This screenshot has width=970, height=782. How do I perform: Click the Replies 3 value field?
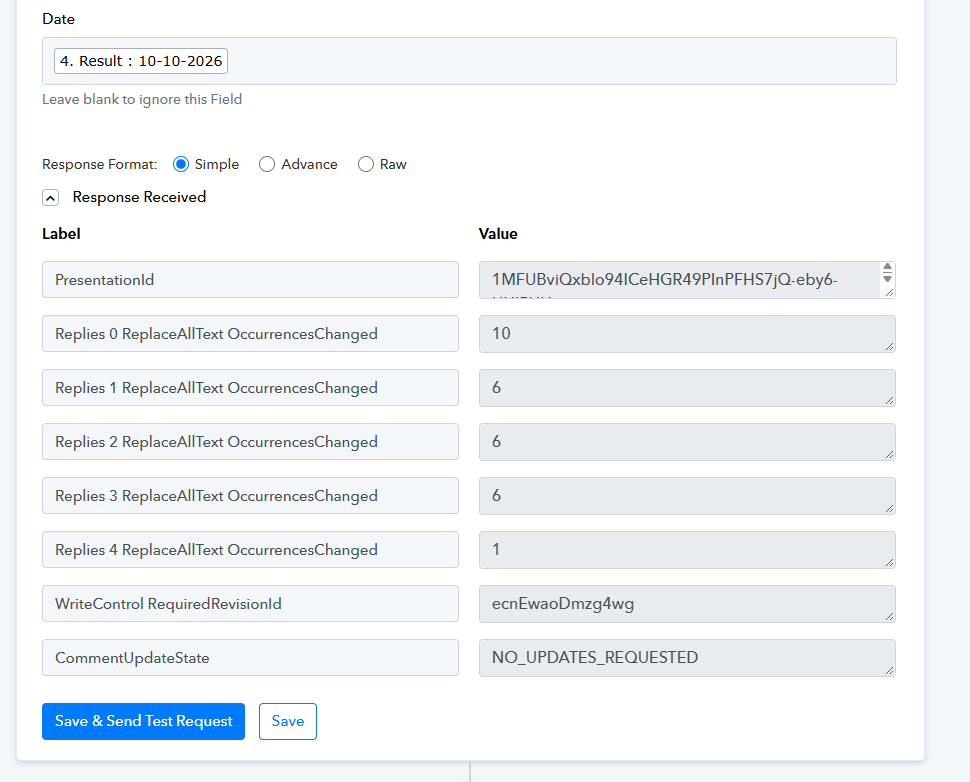coord(687,496)
